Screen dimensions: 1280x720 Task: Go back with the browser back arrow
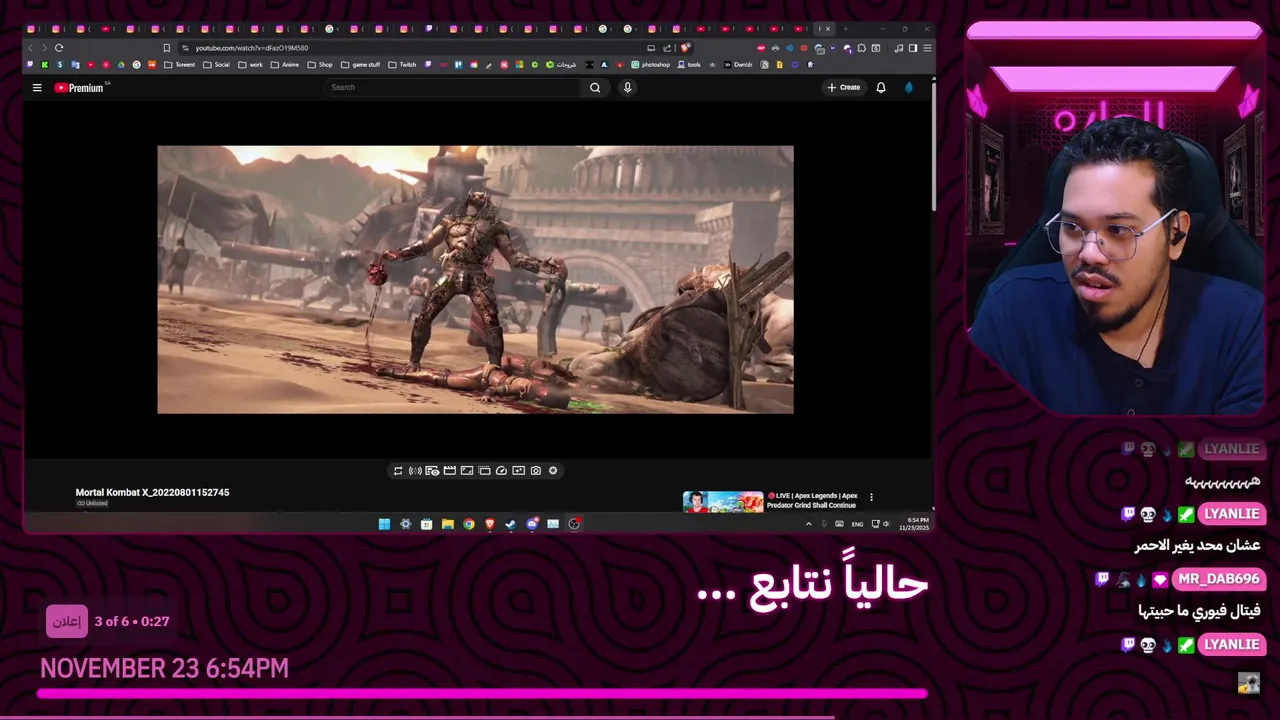(x=31, y=48)
